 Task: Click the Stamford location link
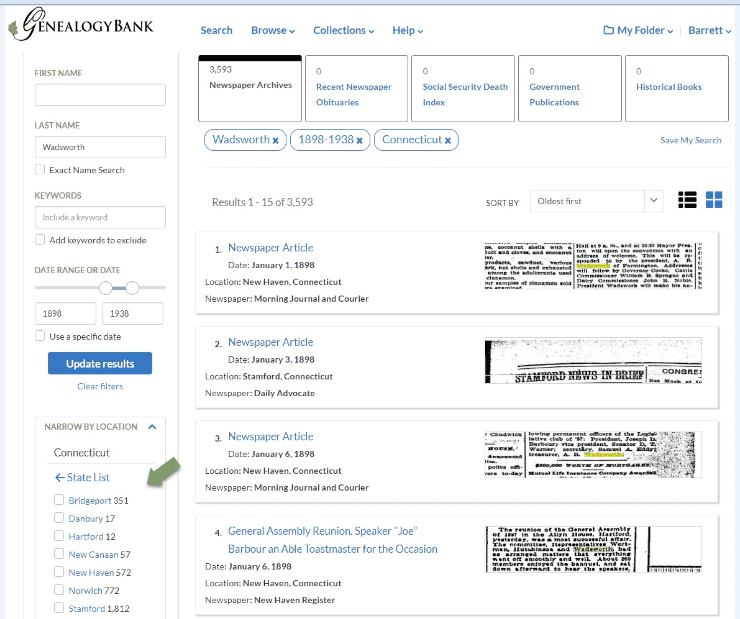click(87, 609)
